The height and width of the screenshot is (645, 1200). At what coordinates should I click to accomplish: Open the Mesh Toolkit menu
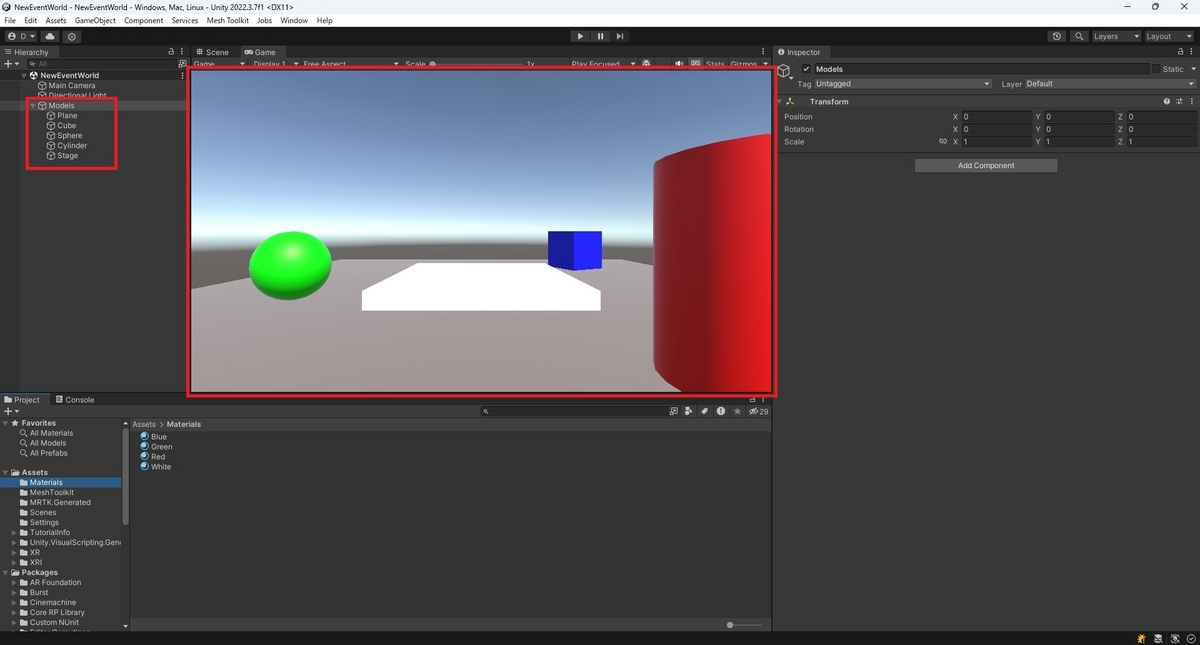pos(227,20)
